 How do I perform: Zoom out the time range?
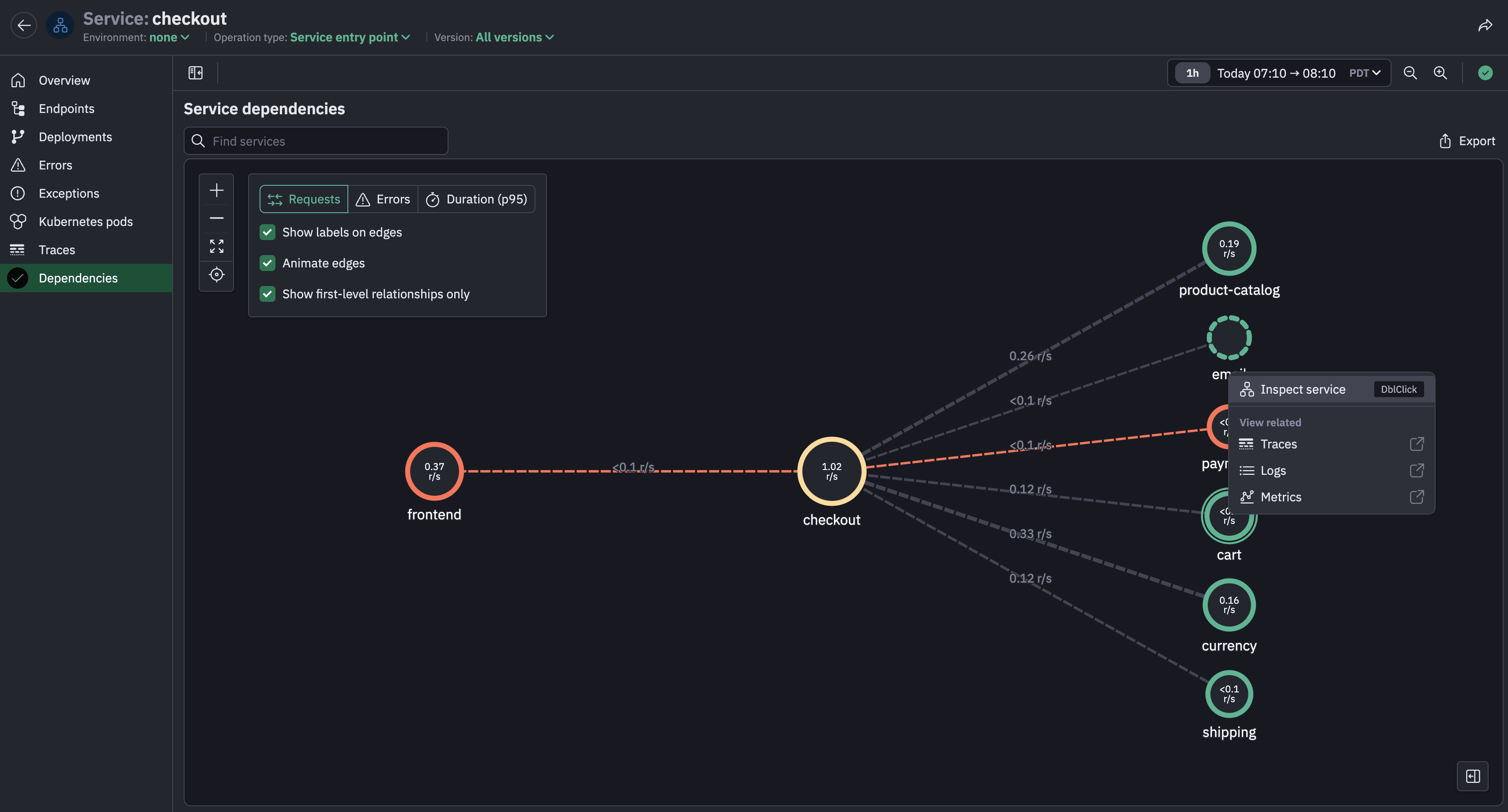click(x=1410, y=72)
